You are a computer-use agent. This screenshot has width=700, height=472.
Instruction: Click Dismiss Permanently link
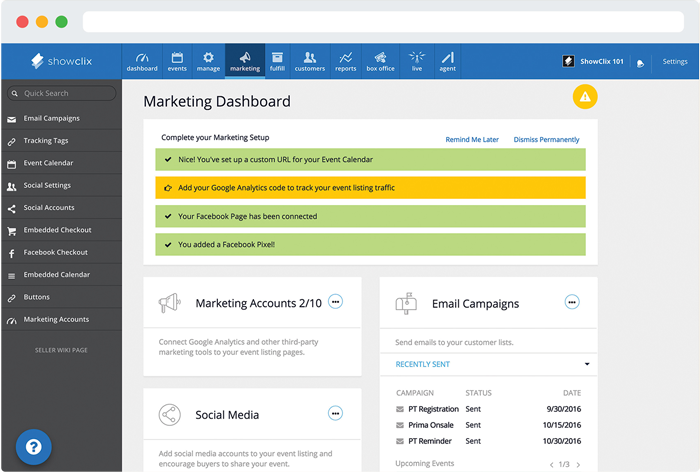coord(546,140)
